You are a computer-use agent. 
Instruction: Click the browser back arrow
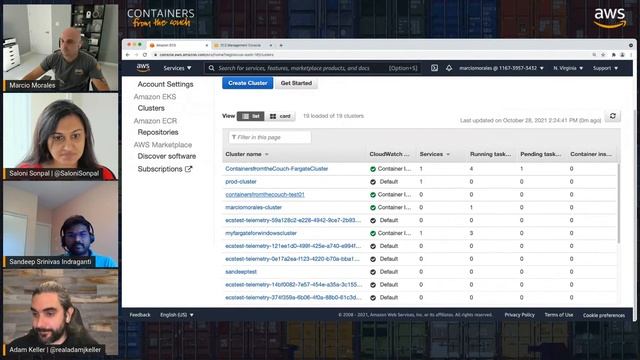click(x=128, y=55)
